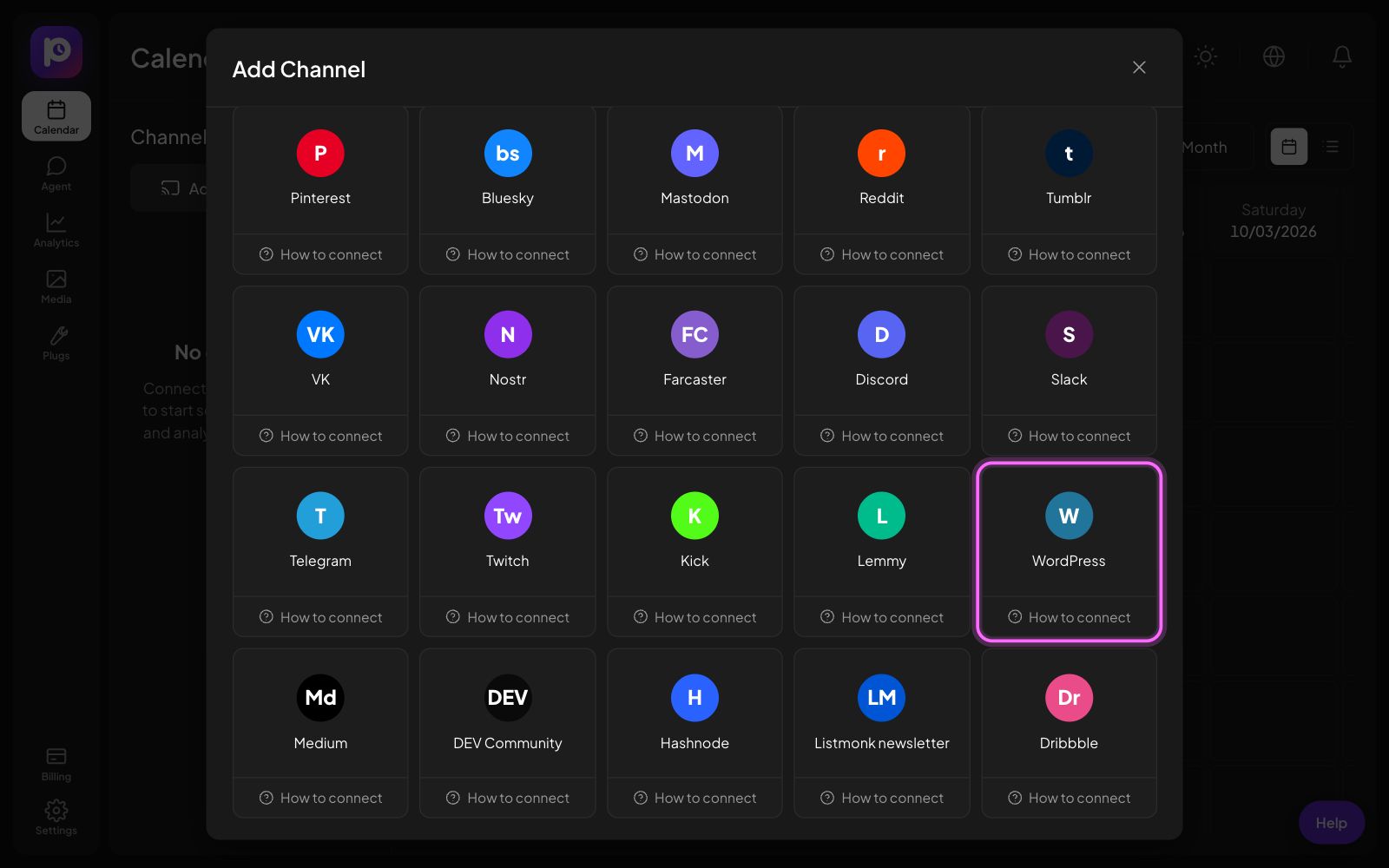1389x868 pixels.
Task: Open How to connect for Reddit
Action: [881, 254]
